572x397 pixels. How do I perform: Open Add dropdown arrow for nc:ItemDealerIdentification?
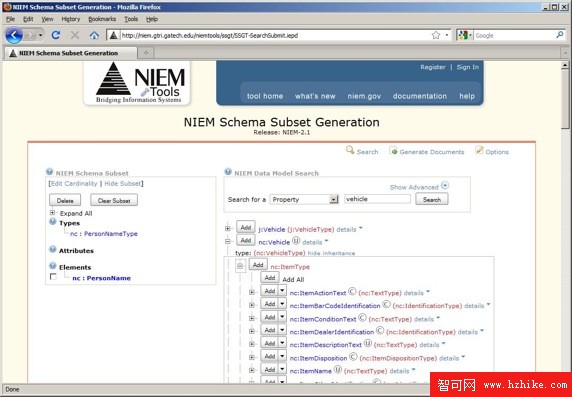[x=282, y=330]
